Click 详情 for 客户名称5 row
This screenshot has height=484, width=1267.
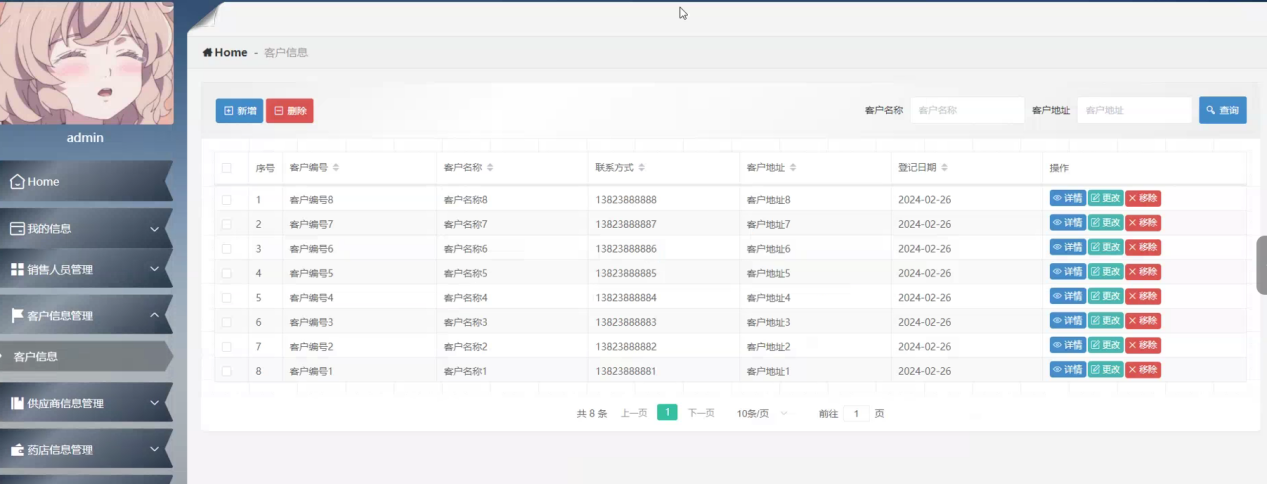point(1067,272)
